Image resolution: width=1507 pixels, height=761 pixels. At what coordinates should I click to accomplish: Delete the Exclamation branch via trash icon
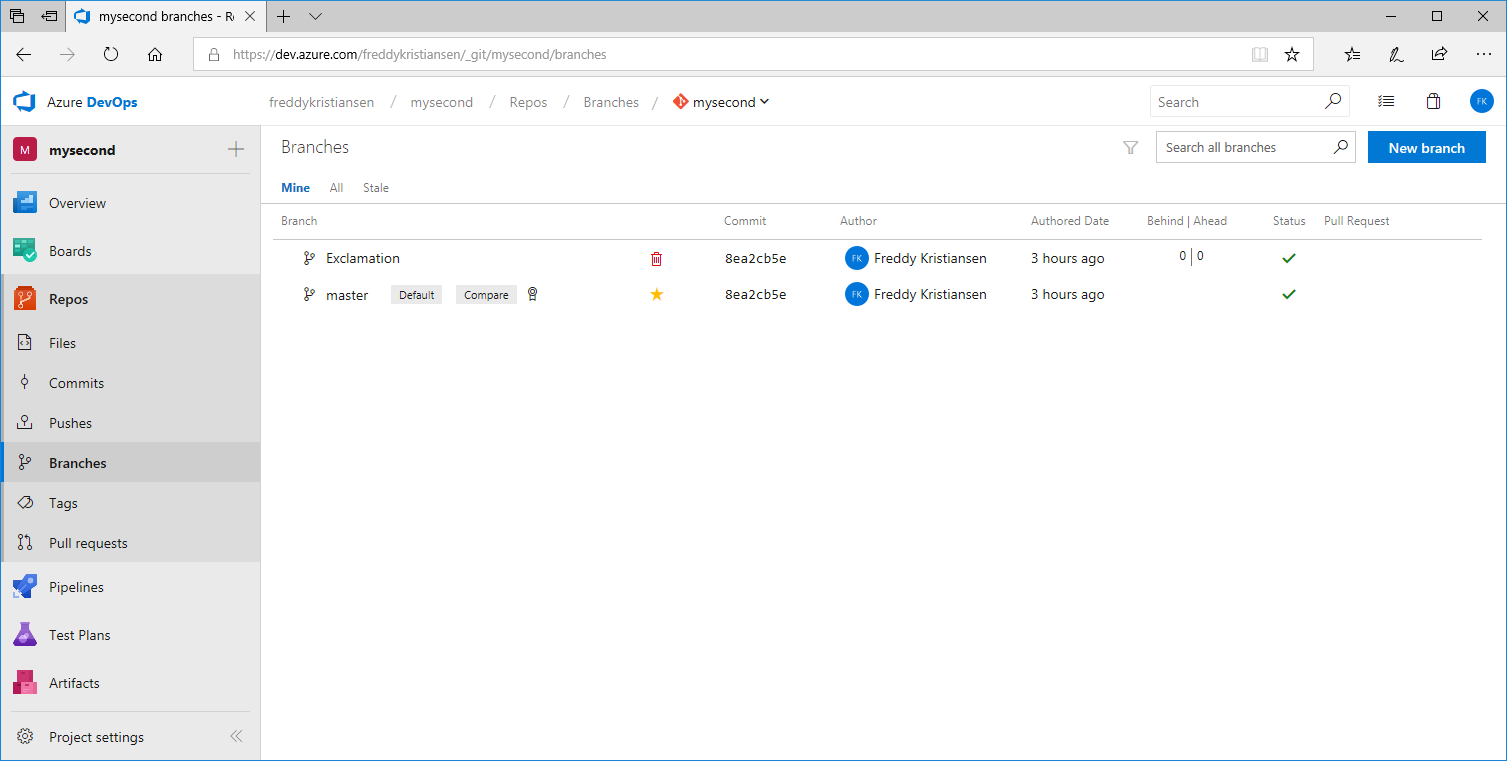(656, 259)
